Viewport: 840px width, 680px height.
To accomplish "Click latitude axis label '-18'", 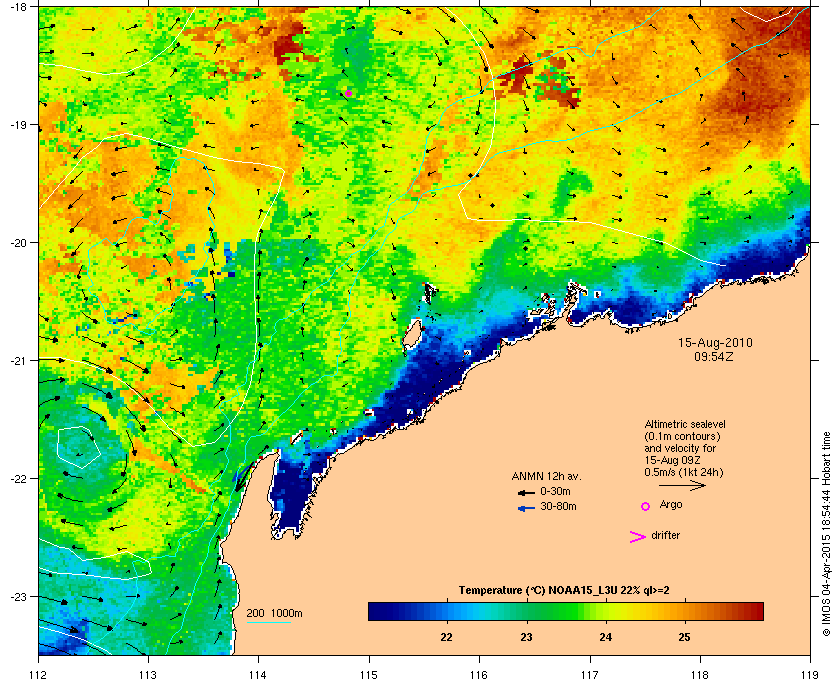I will pyautogui.click(x=17, y=6).
